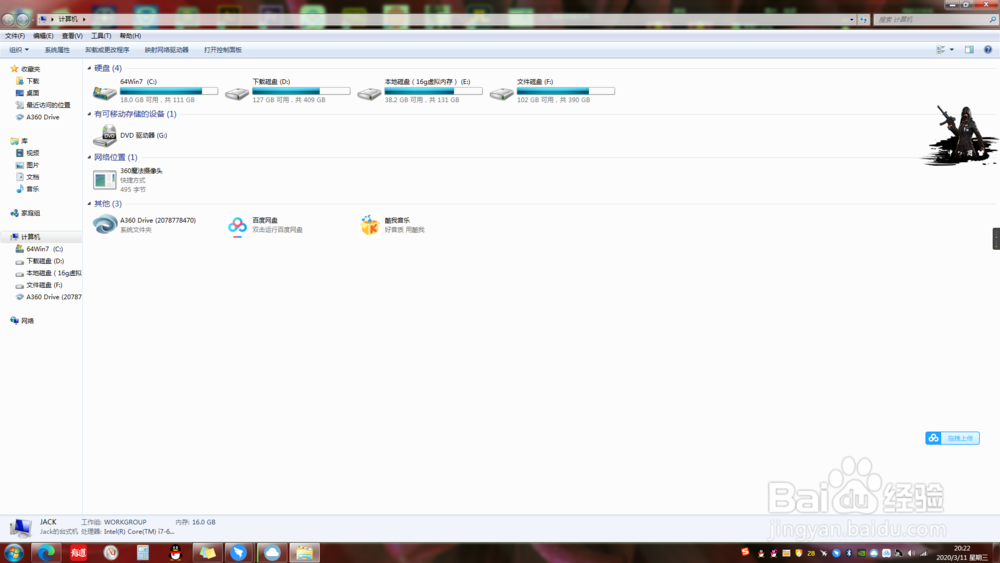The height and width of the screenshot is (563, 1000).
Task: Click the search 计算机 input box
Action: click(x=935, y=20)
